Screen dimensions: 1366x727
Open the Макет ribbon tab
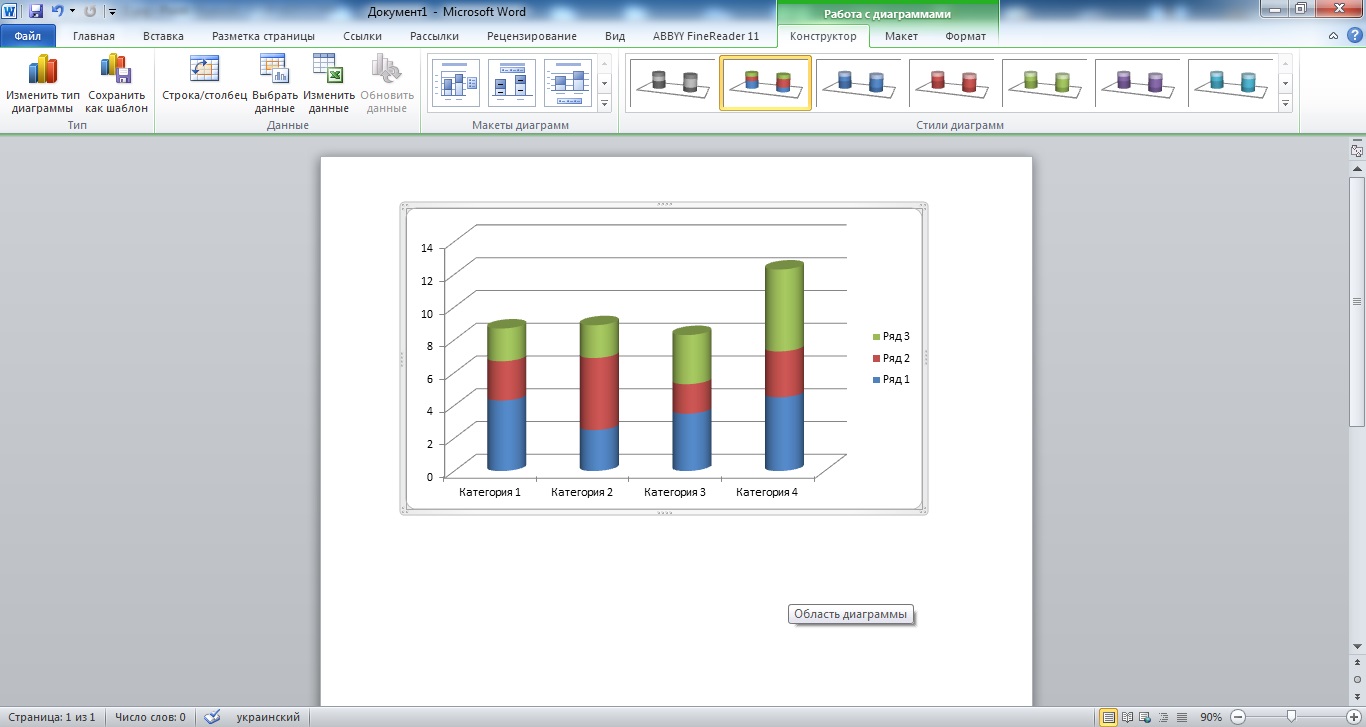point(901,36)
